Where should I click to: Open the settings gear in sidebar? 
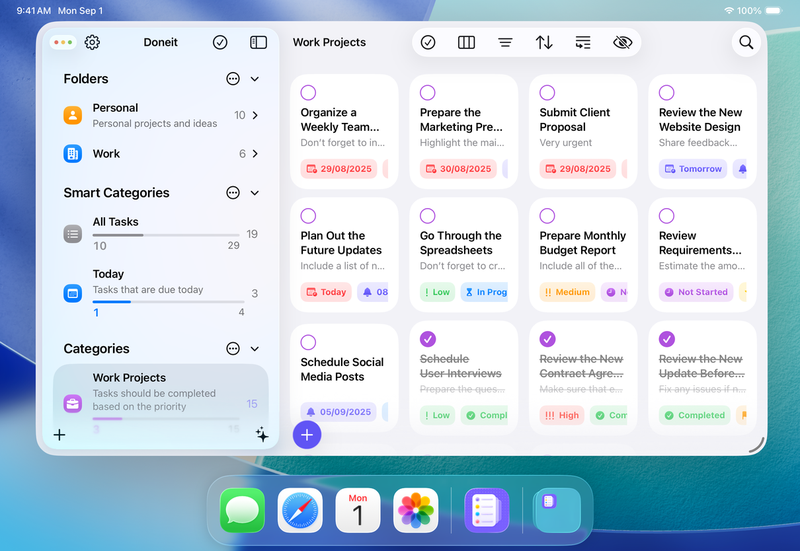[x=92, y=42]
